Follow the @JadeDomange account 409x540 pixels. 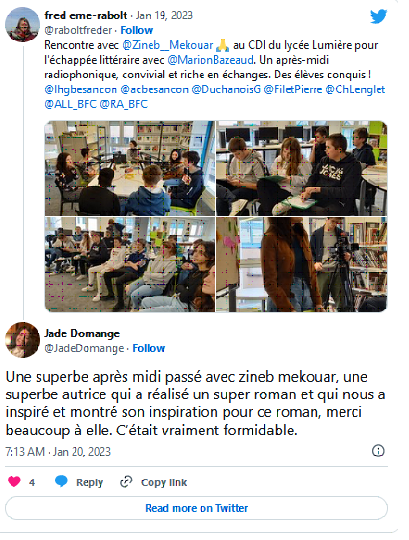[149, 348]
